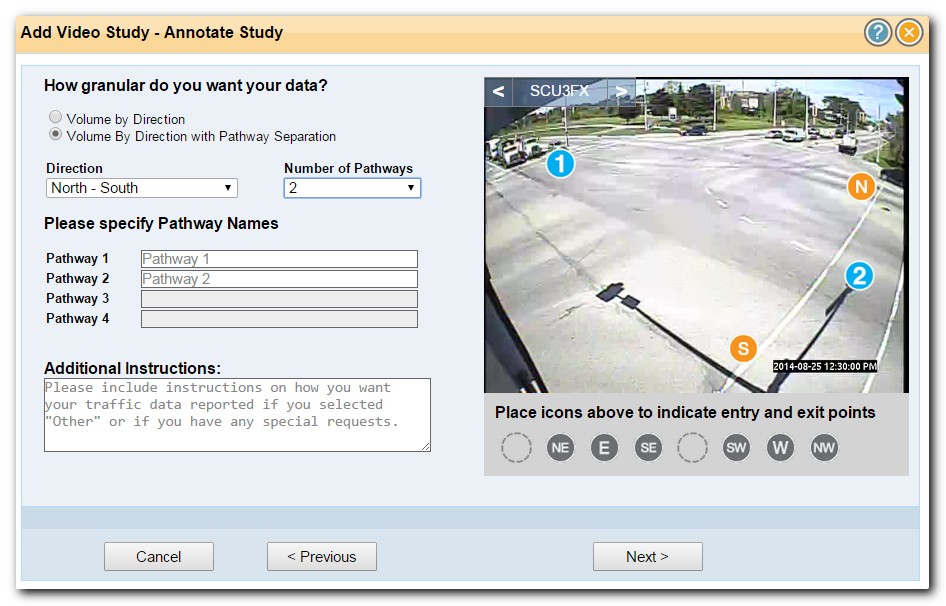946x606 pixels.
Task: Click the Pathway 1 name field
Action: tap(279, 259)
